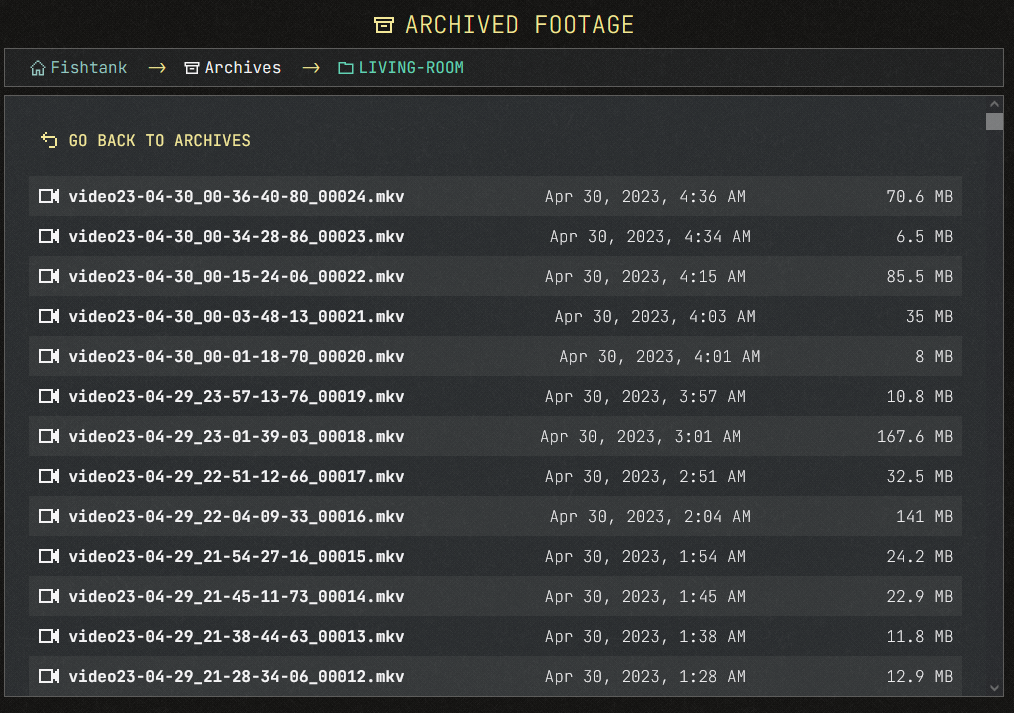
Task: Click the video icon for file 00020.mkv
Action: pos(49,356)
